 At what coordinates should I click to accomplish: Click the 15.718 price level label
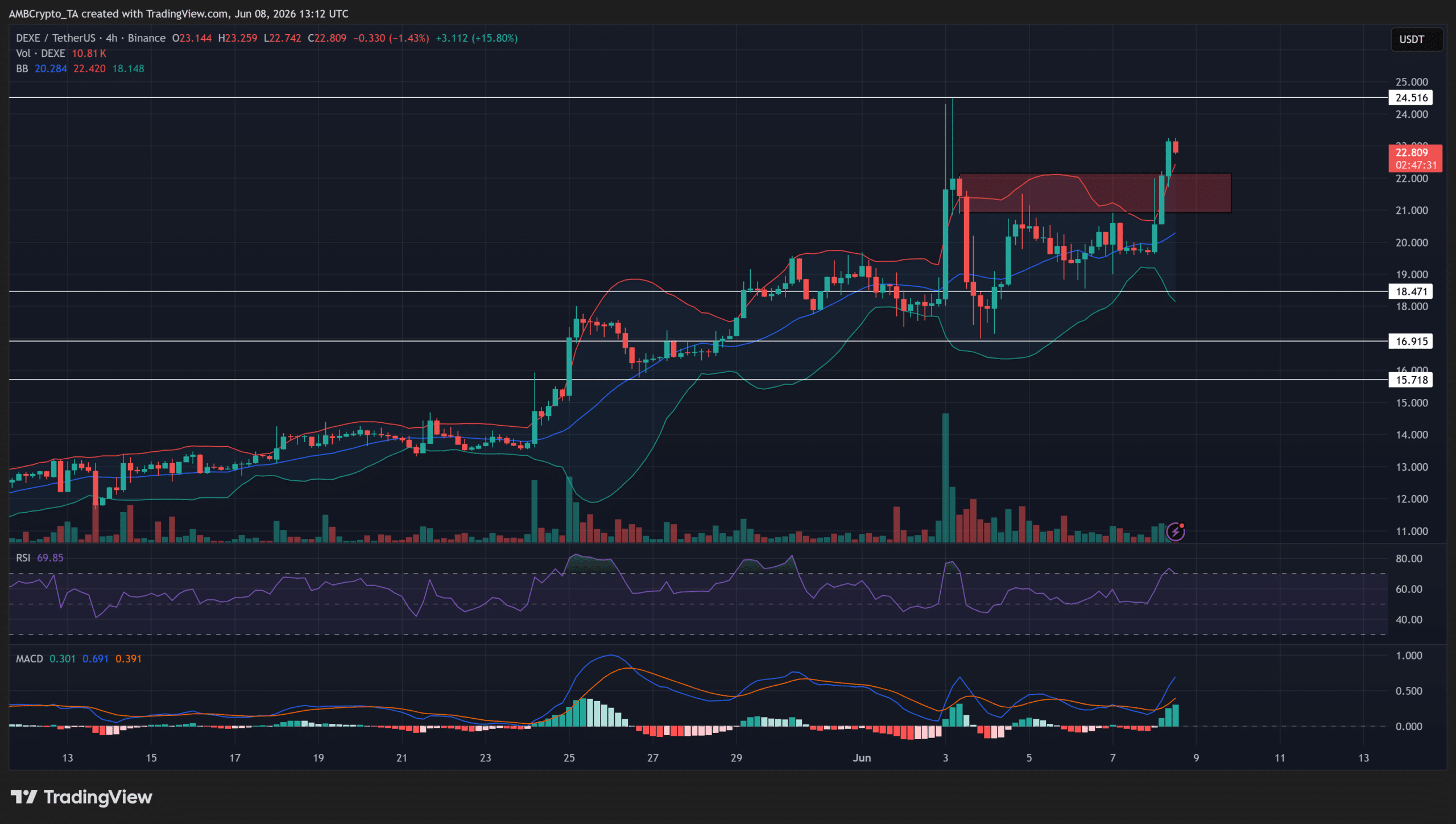tap(1411, 380)
